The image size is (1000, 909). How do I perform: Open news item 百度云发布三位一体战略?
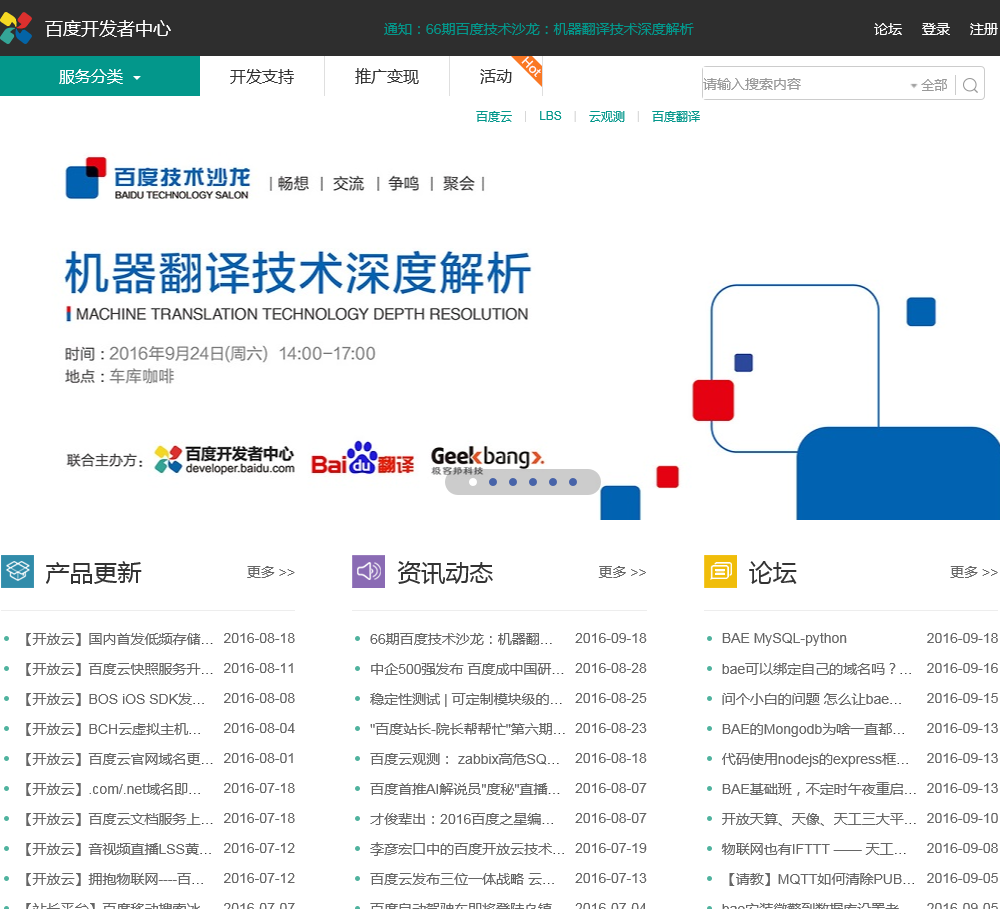[x=462, y=878]
